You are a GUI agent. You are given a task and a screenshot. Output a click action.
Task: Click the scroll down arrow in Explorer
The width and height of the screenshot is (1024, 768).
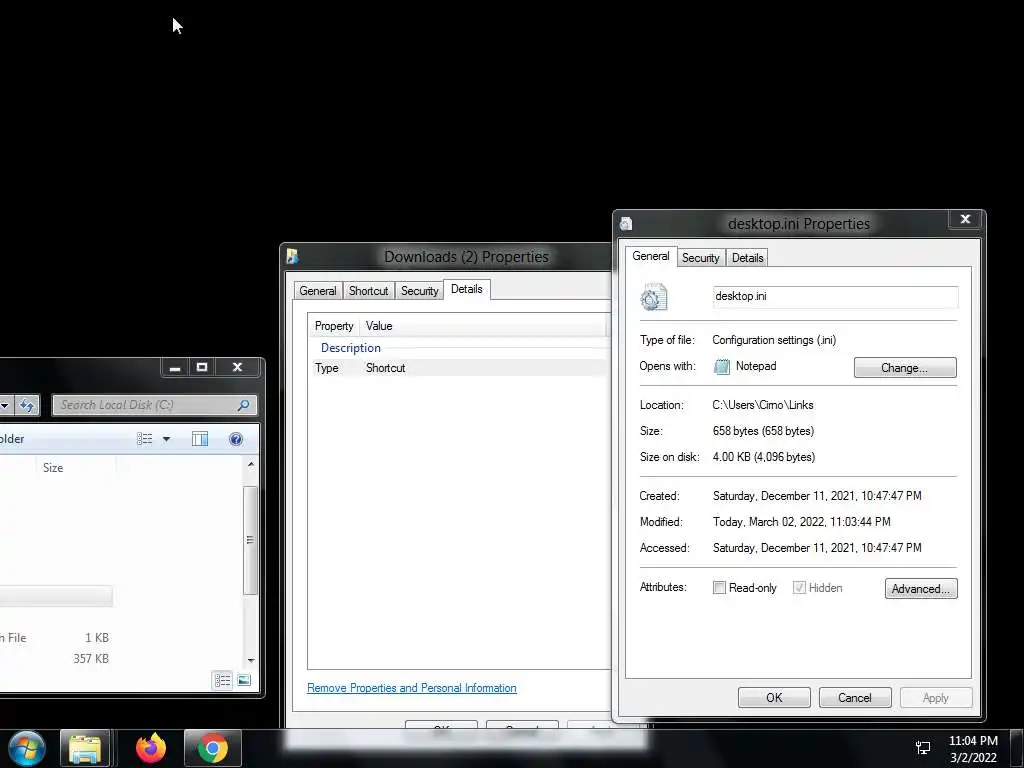tap(251, 660)
